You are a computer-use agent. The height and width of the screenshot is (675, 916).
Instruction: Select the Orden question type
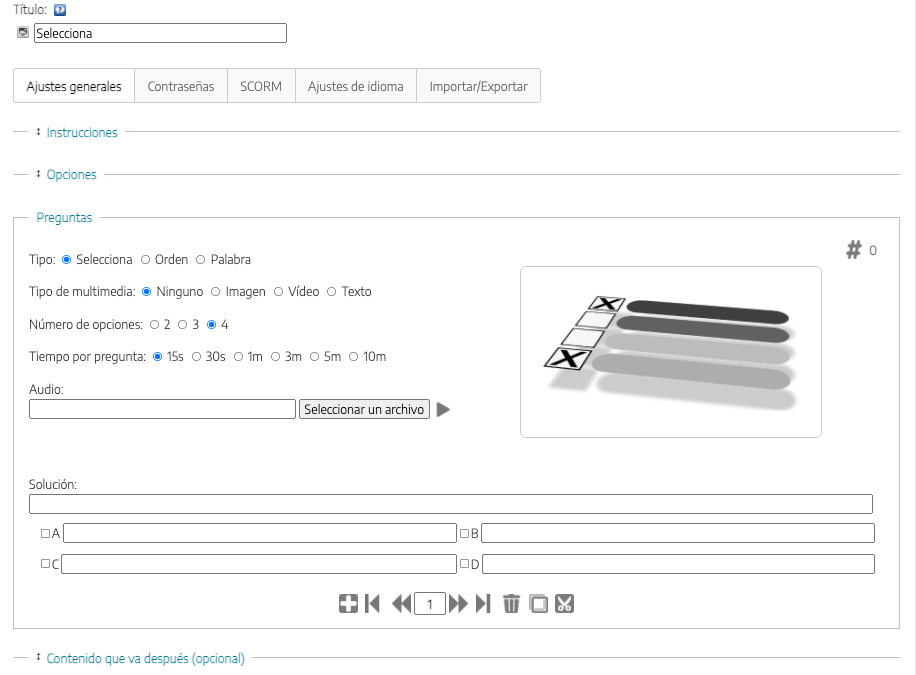[146, 260]
